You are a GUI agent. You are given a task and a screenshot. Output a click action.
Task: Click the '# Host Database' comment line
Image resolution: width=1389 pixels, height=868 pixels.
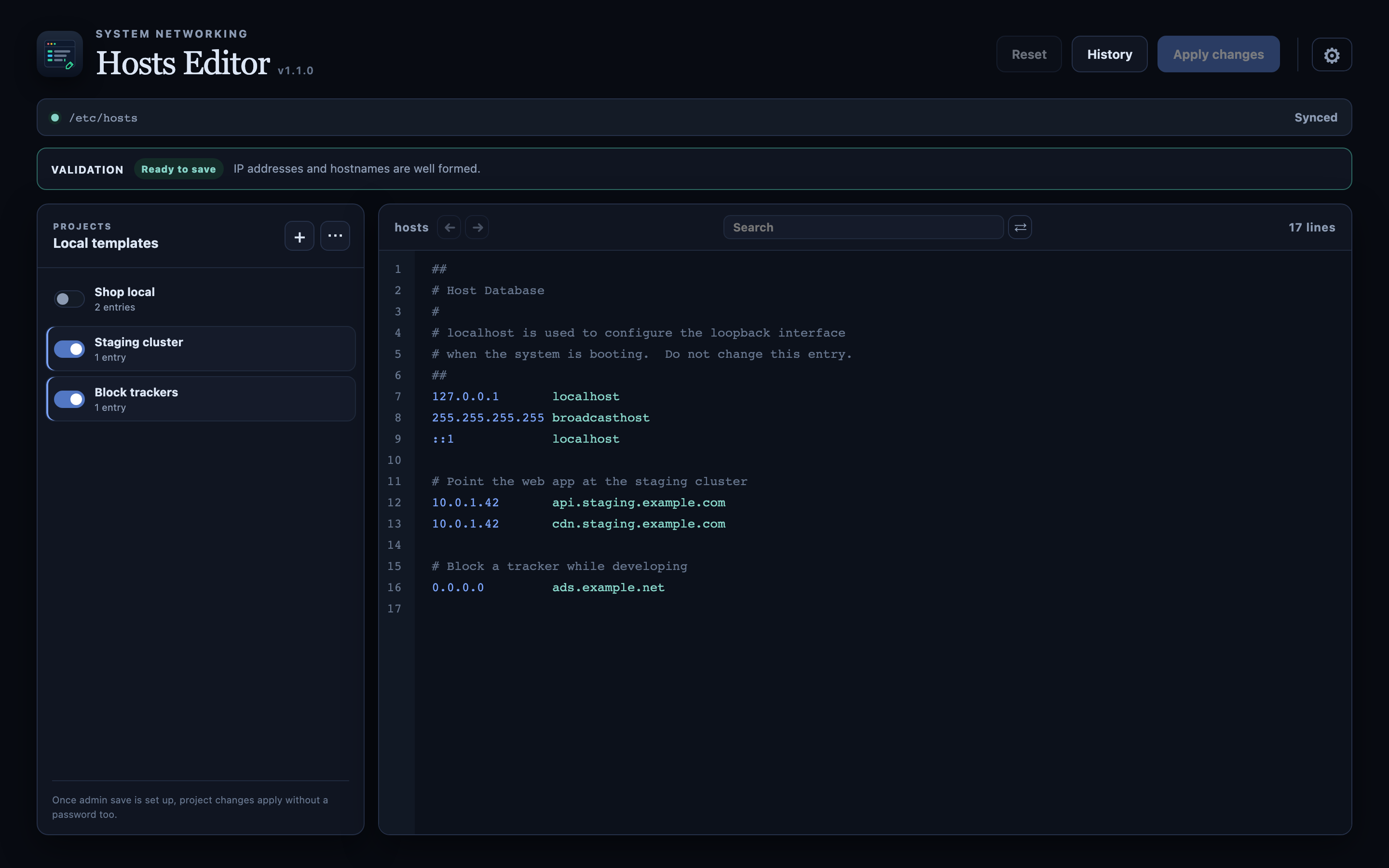488,290
